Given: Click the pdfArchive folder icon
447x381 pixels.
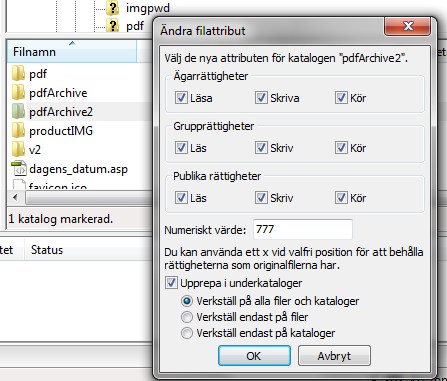Looking at the screenshot, I should coord(18,92).
